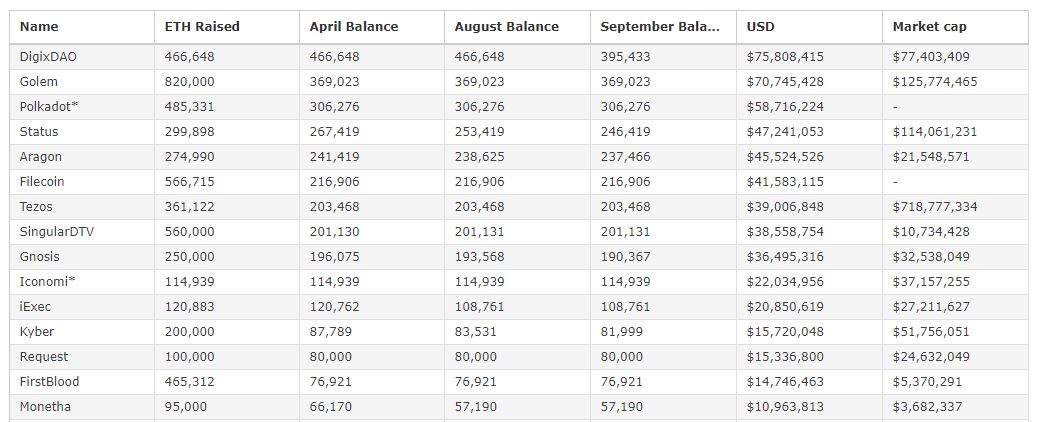Select Aragon's April Balance cell 241,419
The height and width of the screenshot is (422, 1040).
335,157
